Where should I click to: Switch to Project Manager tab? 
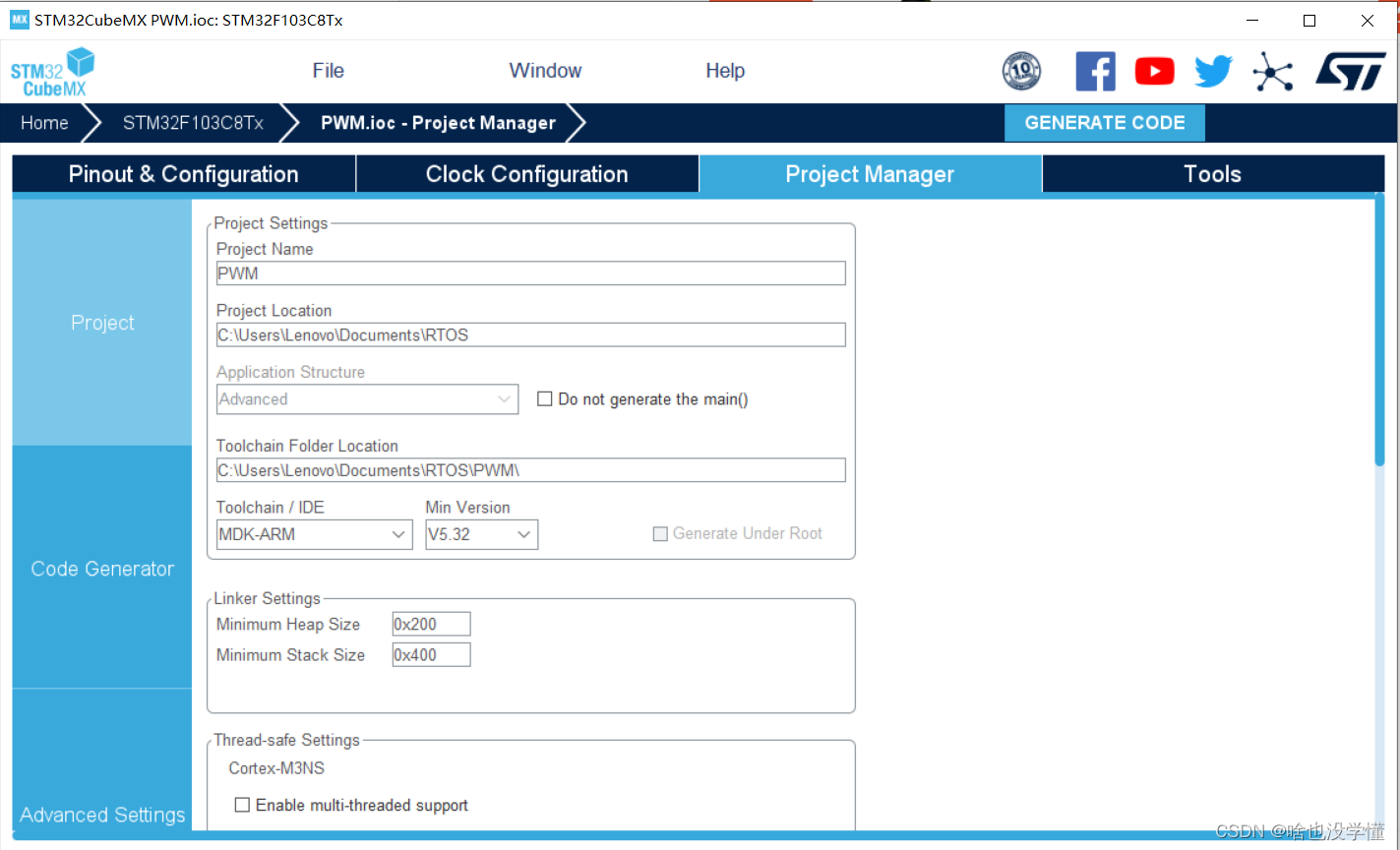(870, 174)
